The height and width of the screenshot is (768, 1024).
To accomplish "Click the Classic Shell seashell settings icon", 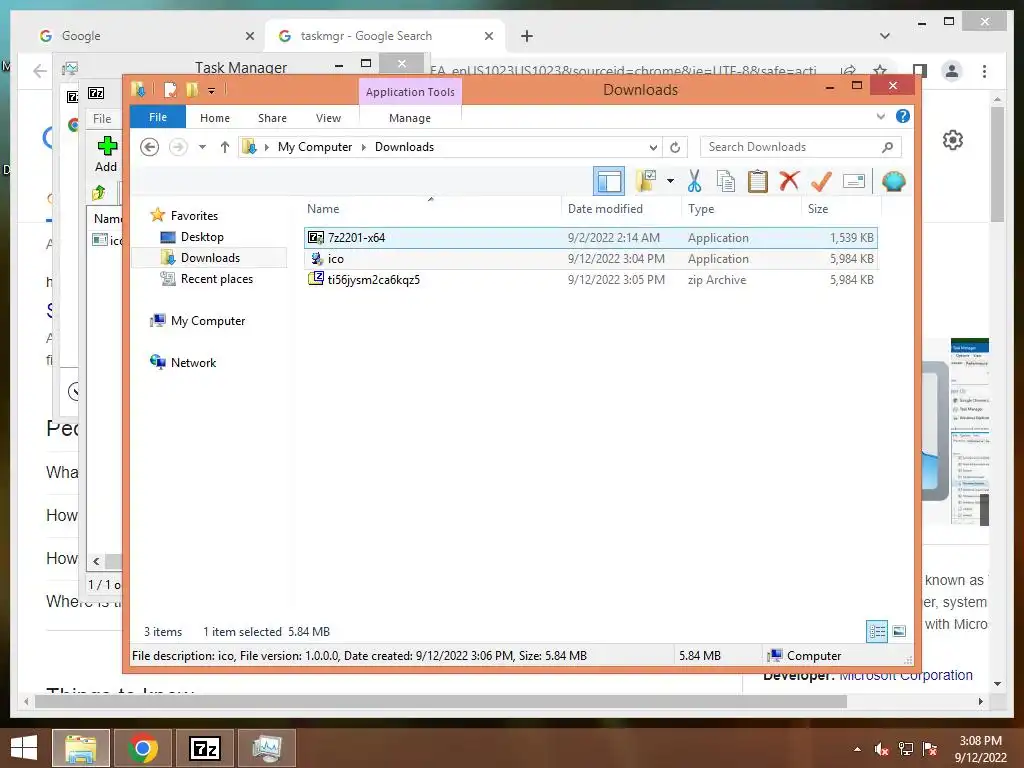I will (x=893, y=181).
